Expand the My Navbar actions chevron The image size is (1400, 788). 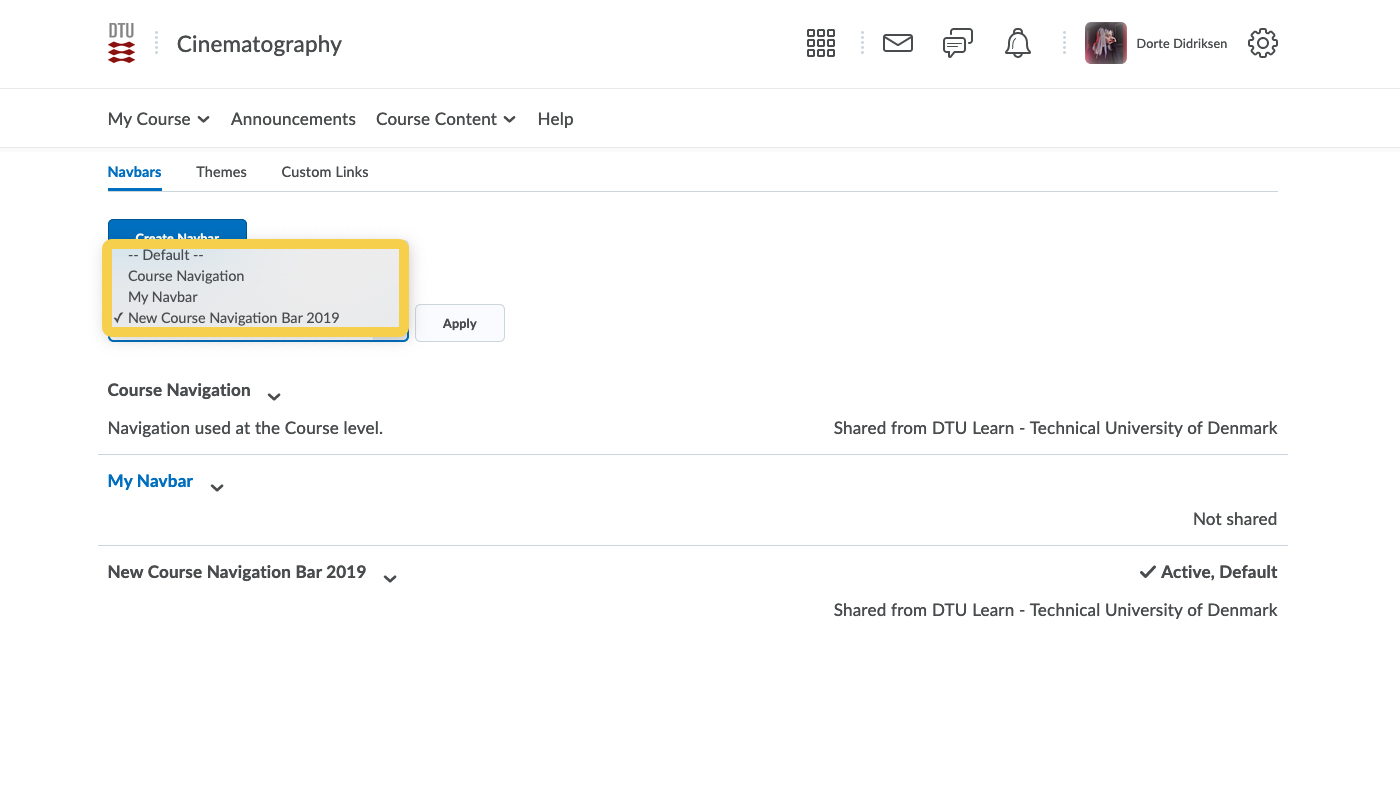pyautogui.click(x=217, y=488)
